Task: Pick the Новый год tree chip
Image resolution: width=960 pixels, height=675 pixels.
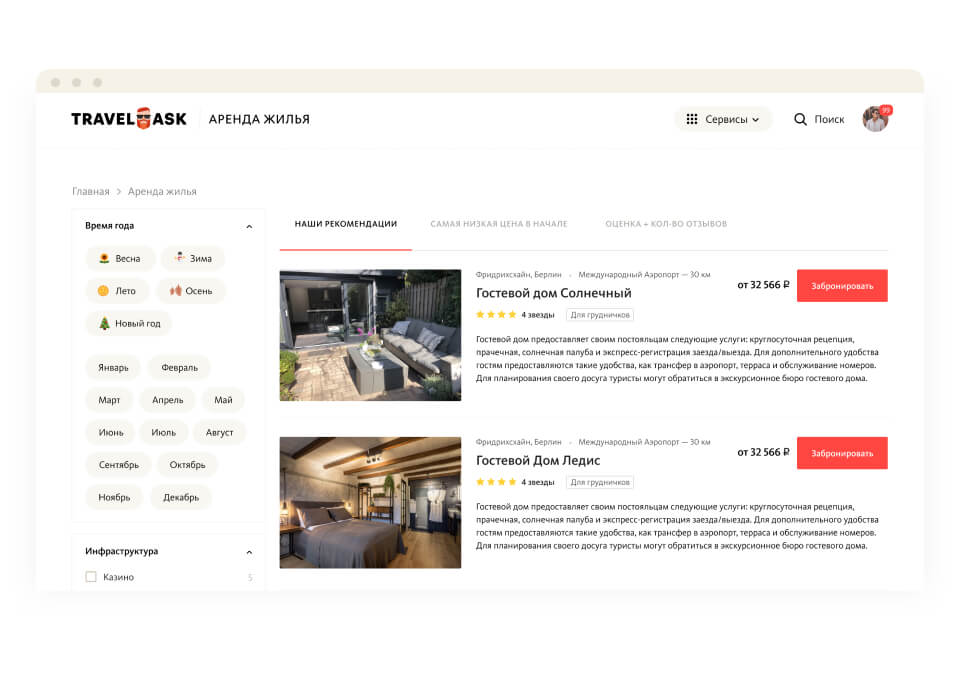Action: point(129,323)
